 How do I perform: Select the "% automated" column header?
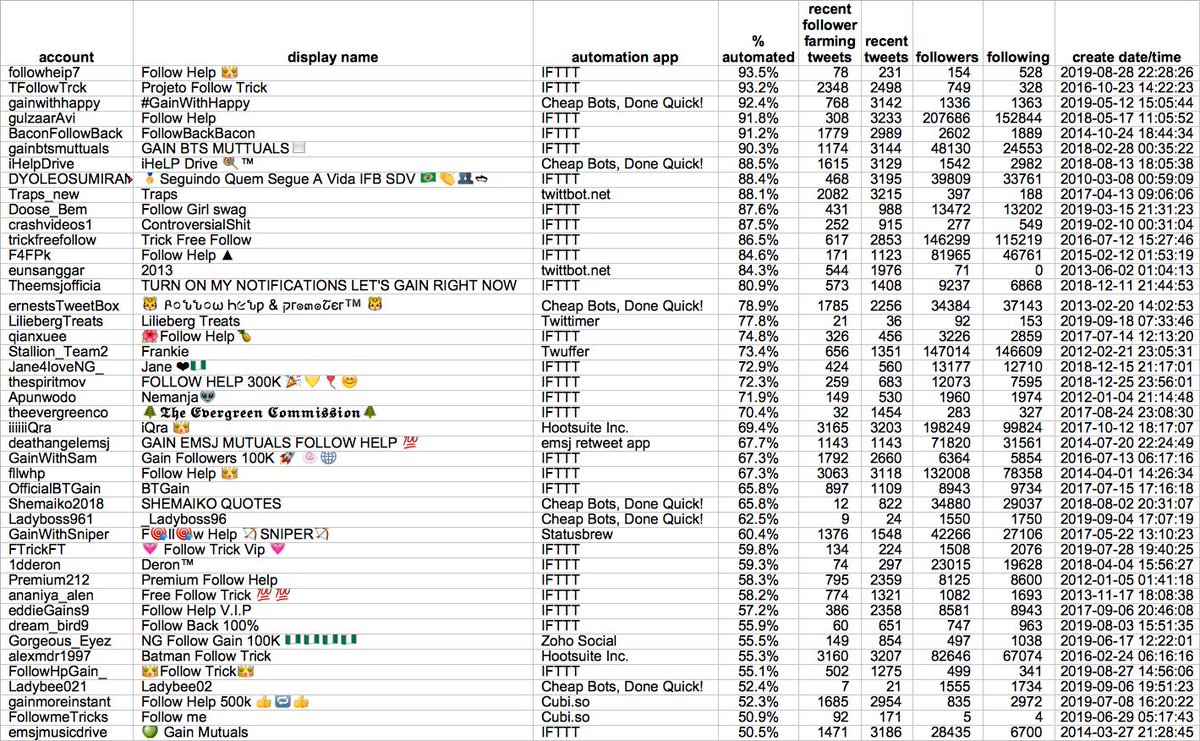tap(757, 49)
